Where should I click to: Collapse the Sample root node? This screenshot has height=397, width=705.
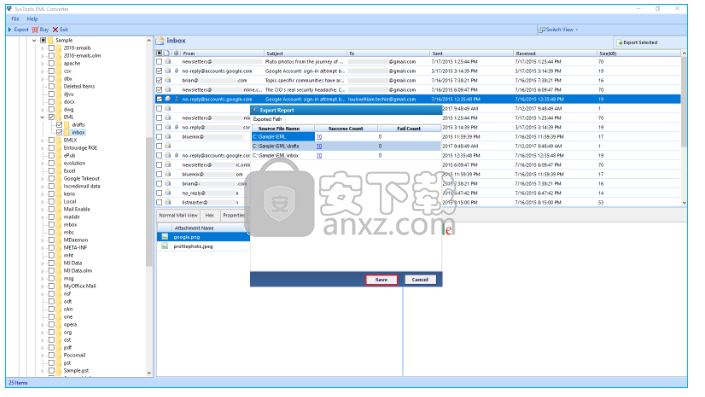point(34,40)
